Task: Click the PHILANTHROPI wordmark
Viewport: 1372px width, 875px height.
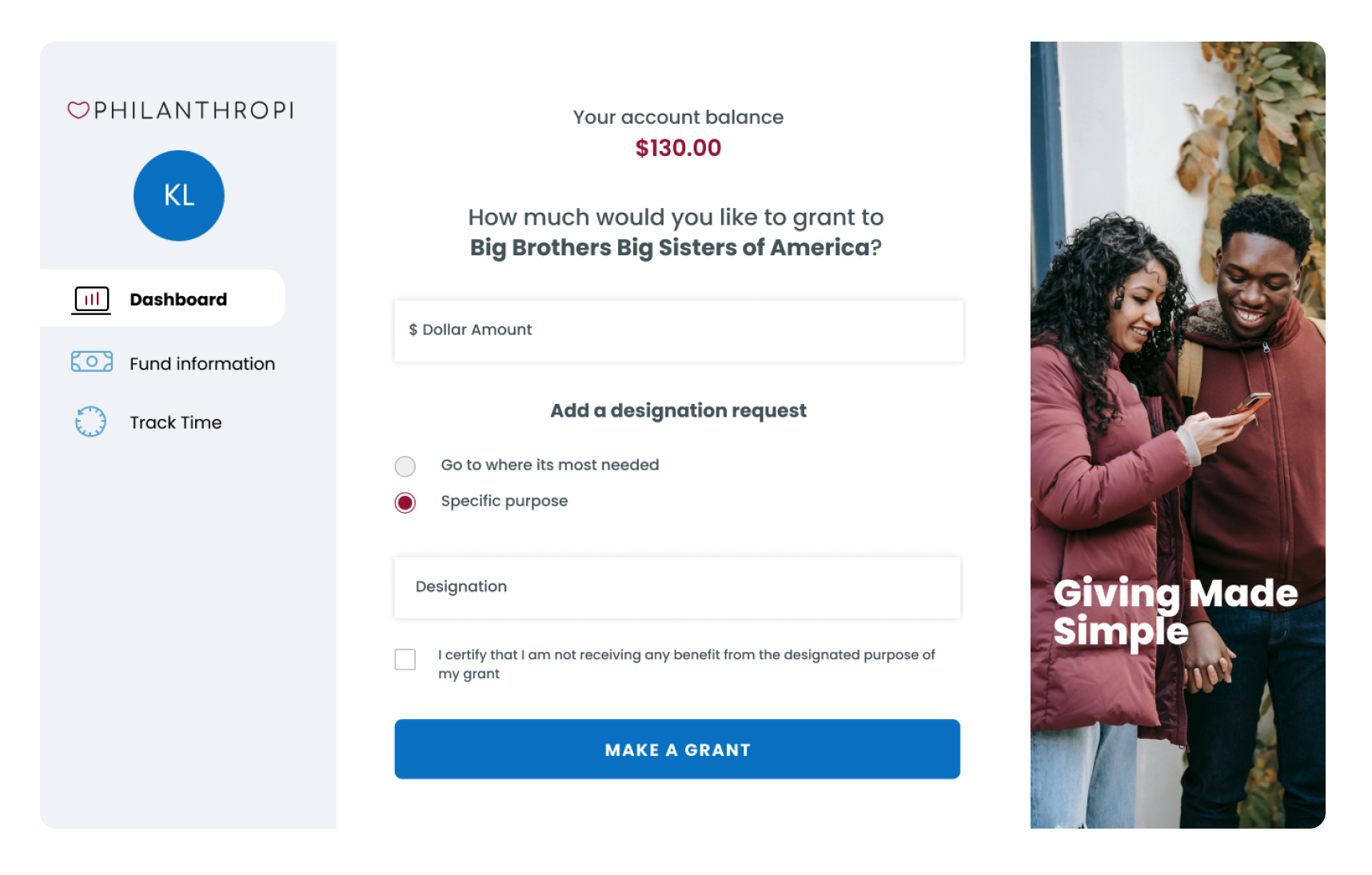Action: tap(193, 111)
